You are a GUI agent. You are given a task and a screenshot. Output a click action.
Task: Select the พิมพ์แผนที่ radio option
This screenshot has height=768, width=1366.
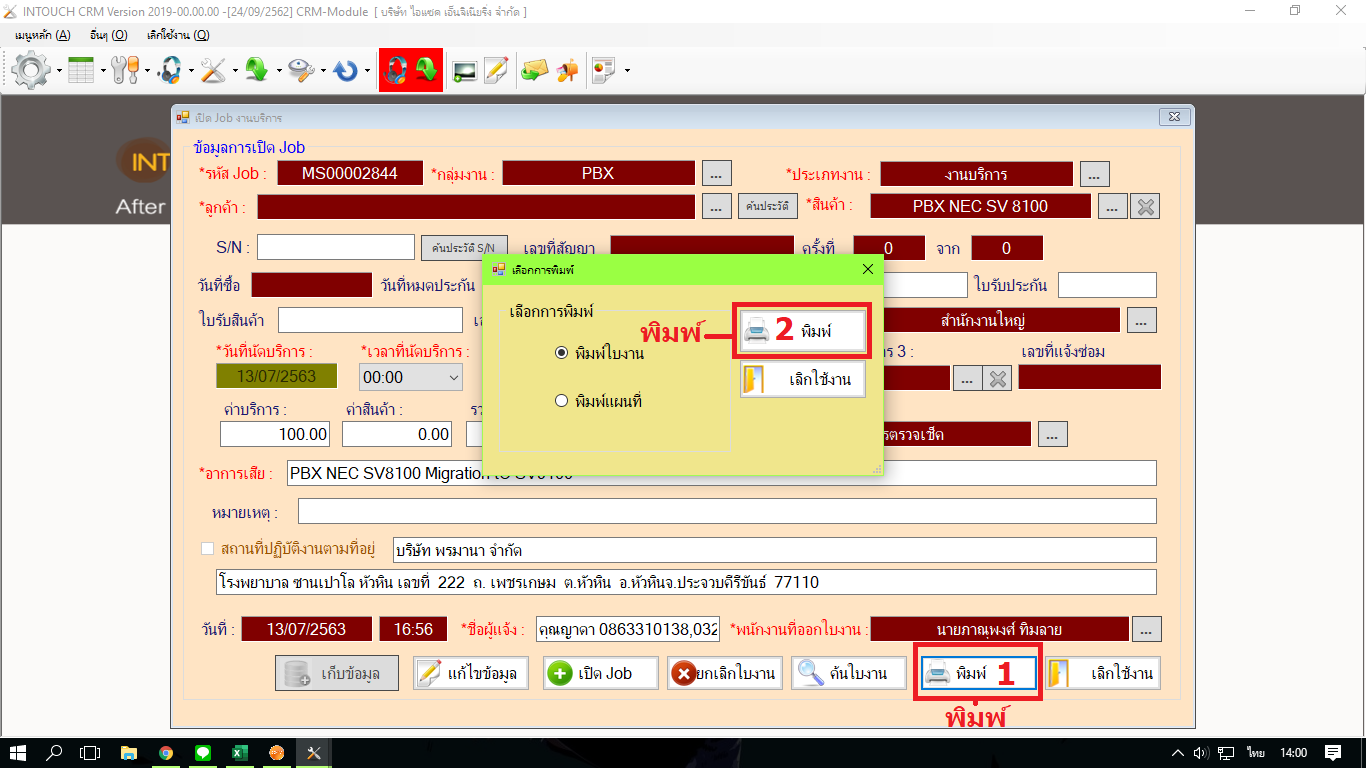(x=561, y=401)
